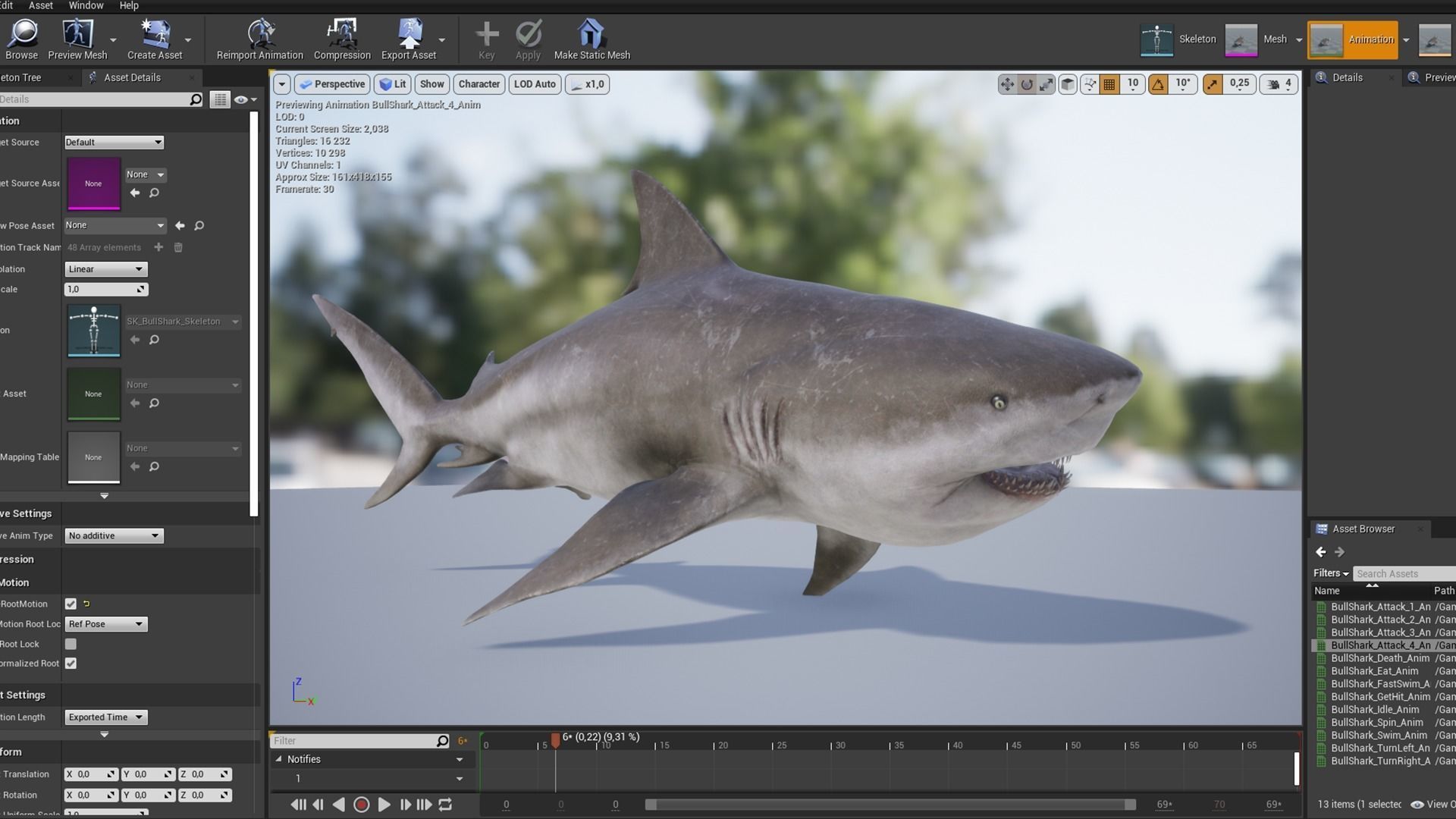Open the Linear interpolation dropdown
The height and width of the screenshot is (819, 1456).
pyautogui.click(x=105, y=269)
